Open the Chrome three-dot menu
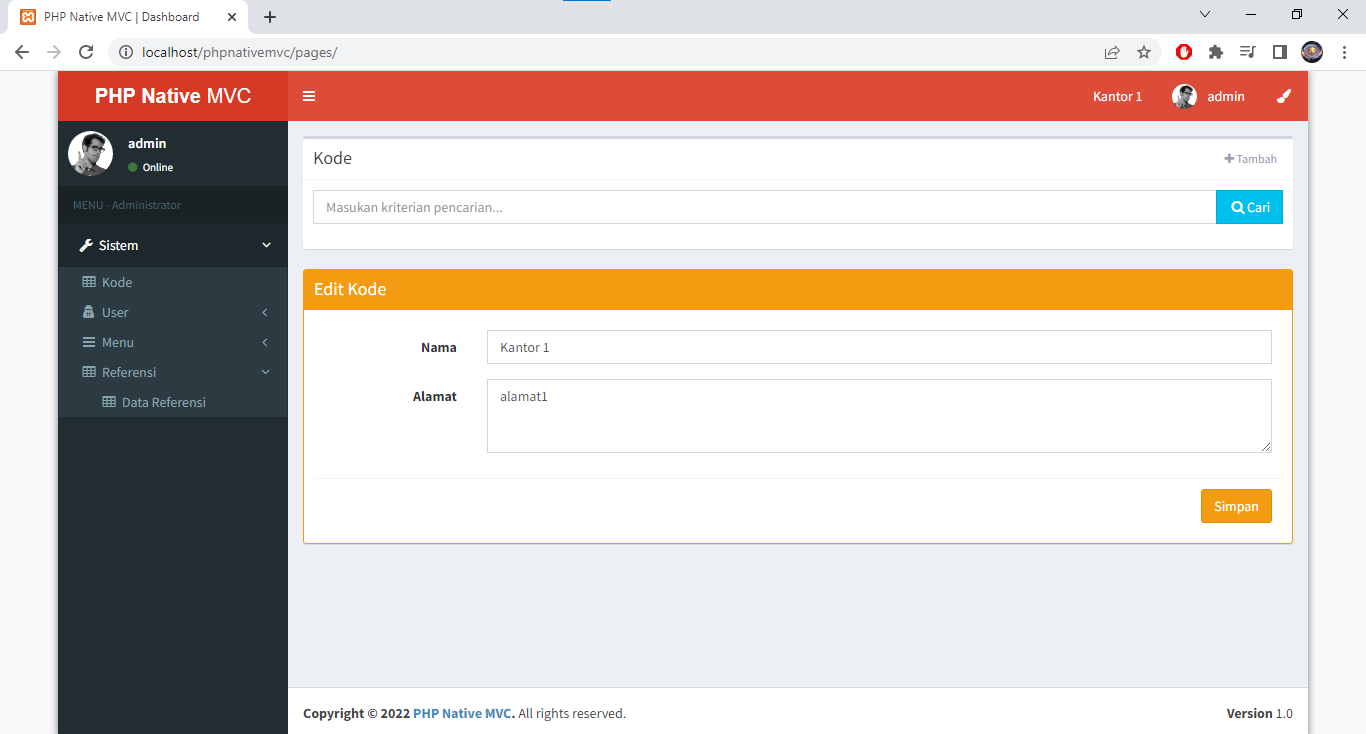Image resolution: width=1366 pixels, height=734 pixels. (x=1344, y=52)
